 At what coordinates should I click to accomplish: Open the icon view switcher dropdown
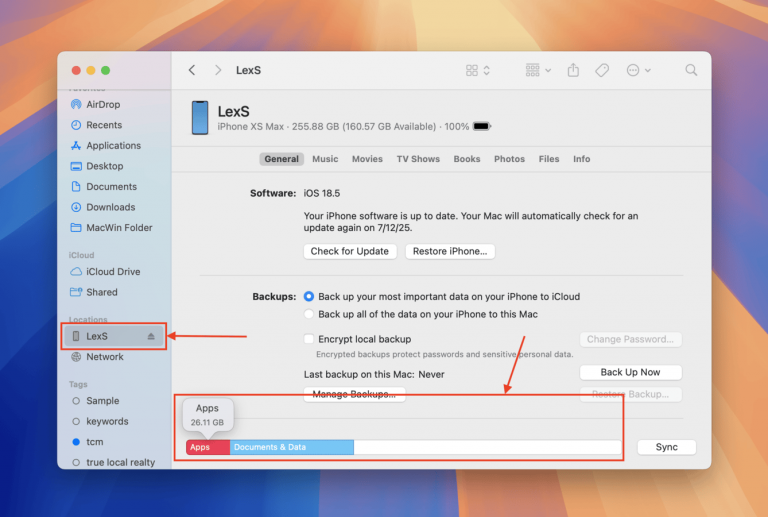478,70
